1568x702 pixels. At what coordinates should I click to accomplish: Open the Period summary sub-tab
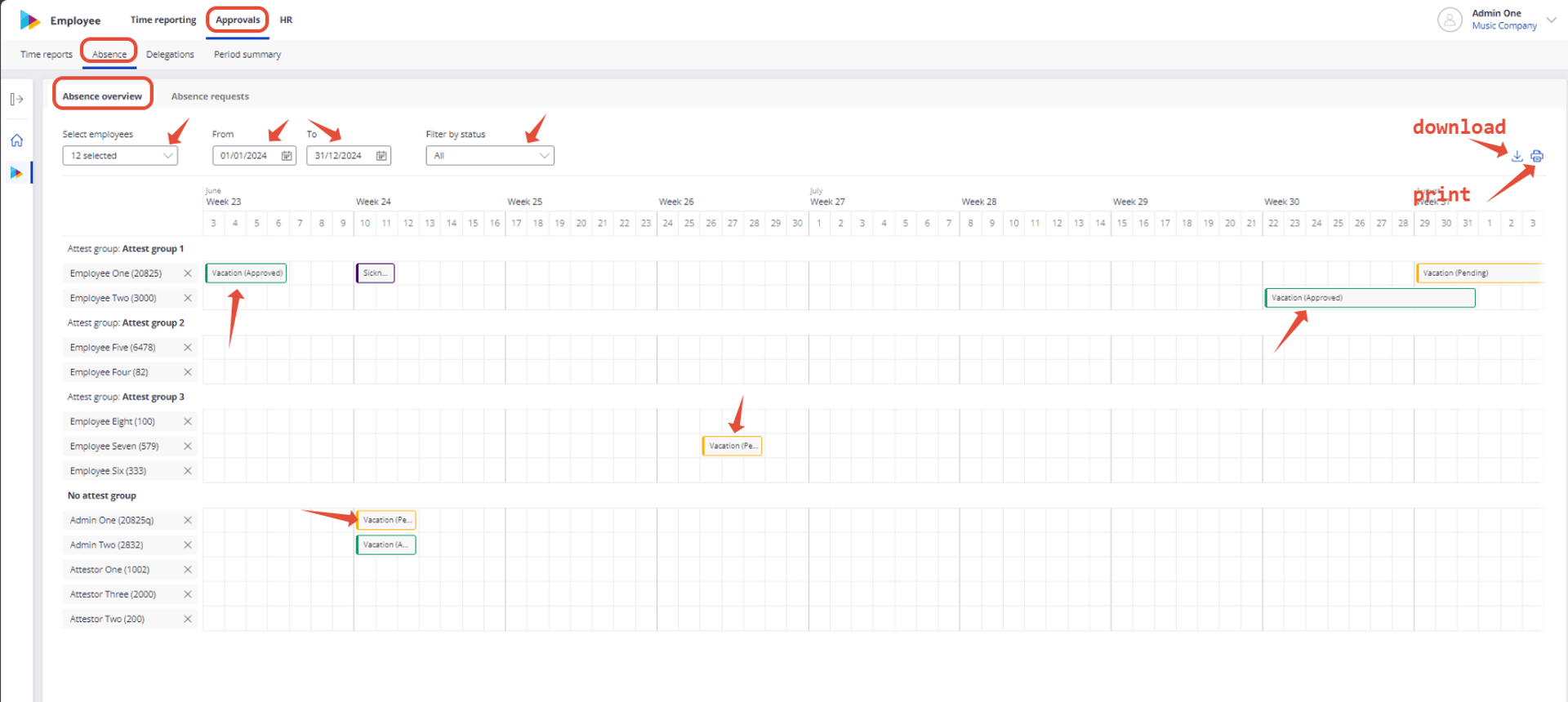coord(247,55)
